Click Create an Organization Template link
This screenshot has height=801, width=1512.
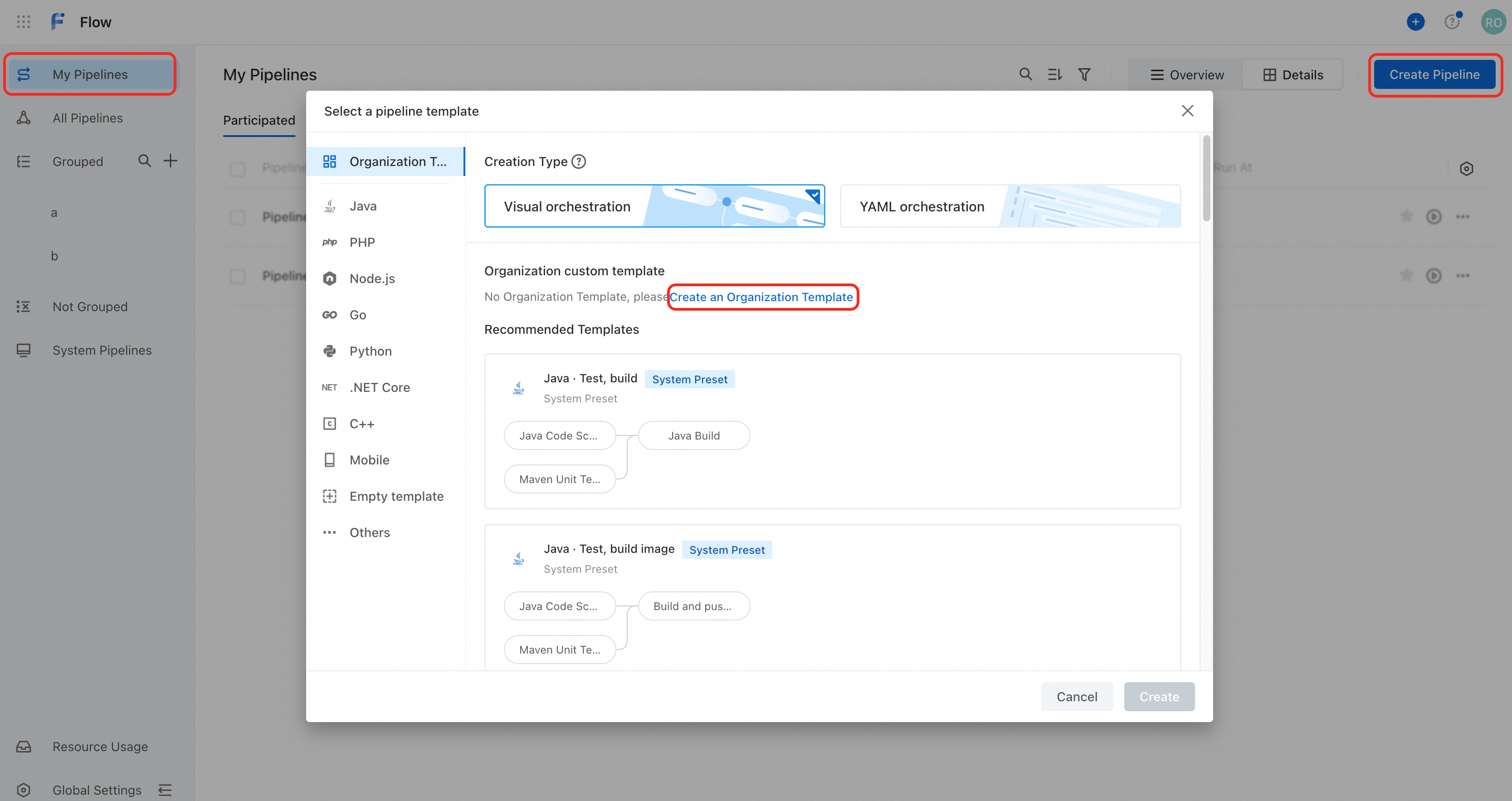(761, 297)
